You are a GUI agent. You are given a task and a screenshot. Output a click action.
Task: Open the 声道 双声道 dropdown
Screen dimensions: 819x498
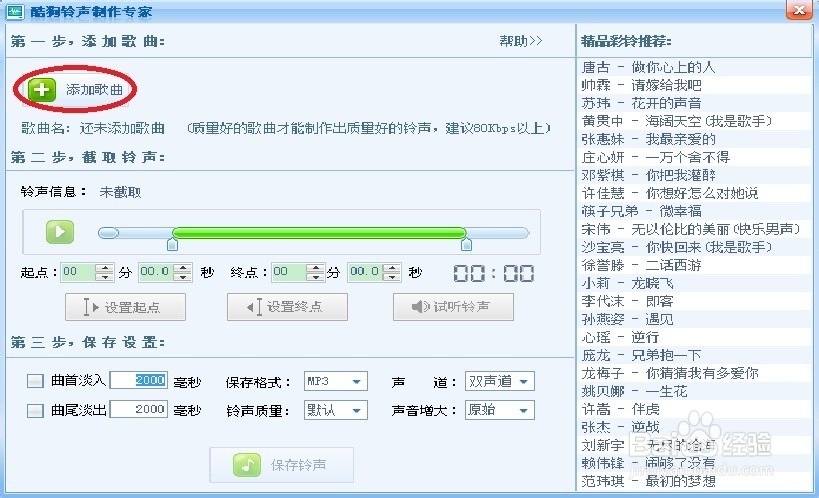click(x=500, y=381)
